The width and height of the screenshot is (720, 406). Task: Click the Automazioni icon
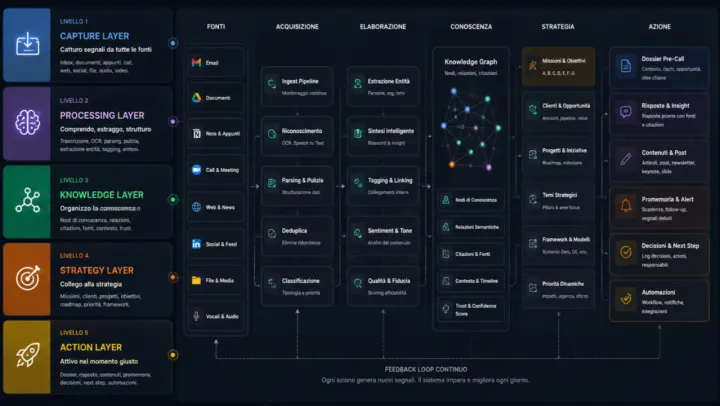(626, 299)
